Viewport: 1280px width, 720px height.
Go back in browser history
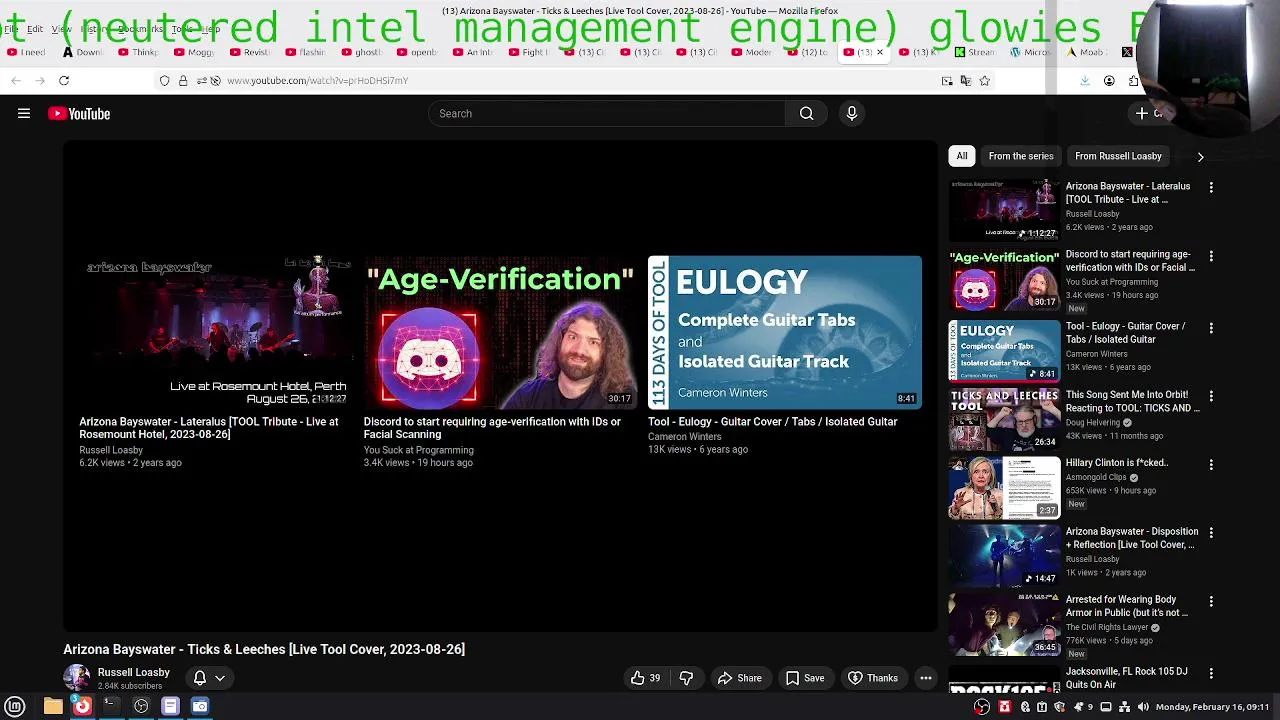tap(16, 81)
